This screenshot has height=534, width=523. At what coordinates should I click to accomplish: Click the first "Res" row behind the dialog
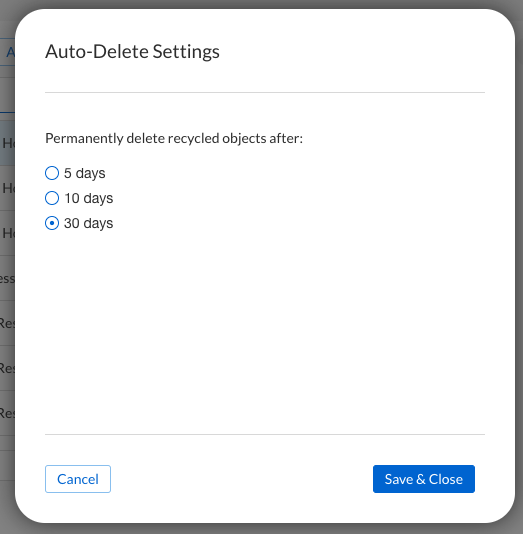(x=7, y=323)
